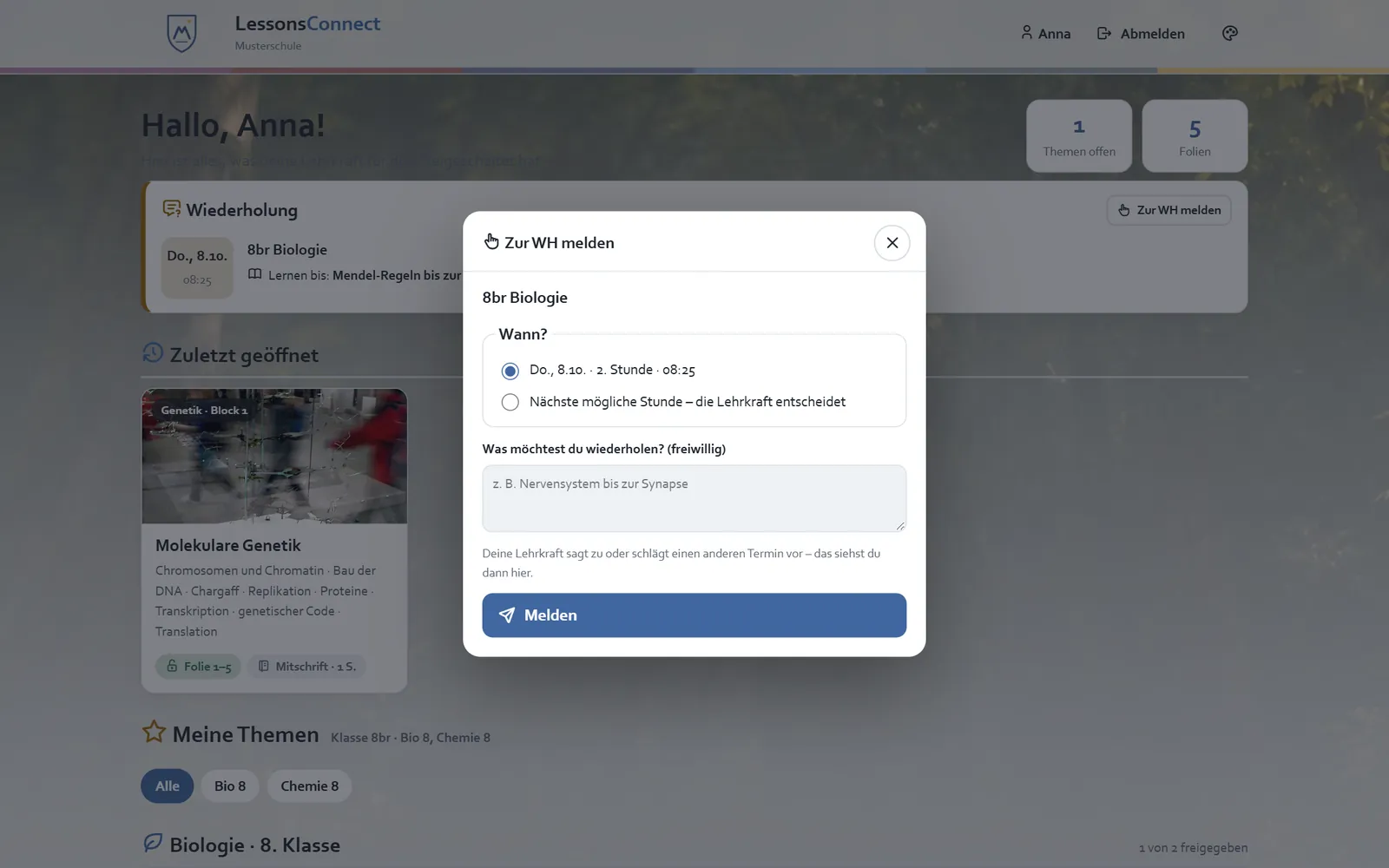Image resolution: width=1389 pixels, height=868 pixels.
Task: Open the Anna user profile
Action: point(1045,33)
